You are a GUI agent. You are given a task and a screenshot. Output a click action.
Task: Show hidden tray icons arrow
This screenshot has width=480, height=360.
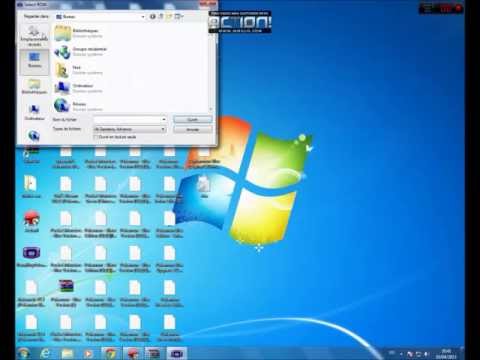coord(401,354)
